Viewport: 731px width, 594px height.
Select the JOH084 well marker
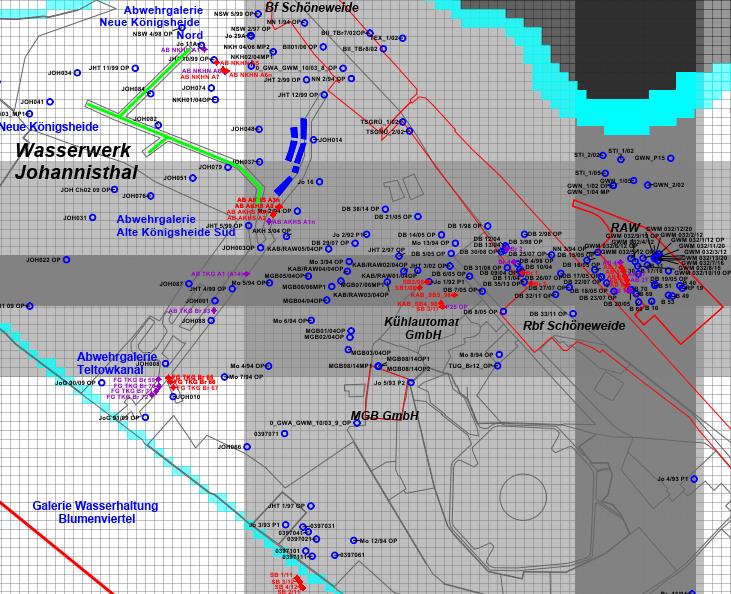click(x=151, y=94)
